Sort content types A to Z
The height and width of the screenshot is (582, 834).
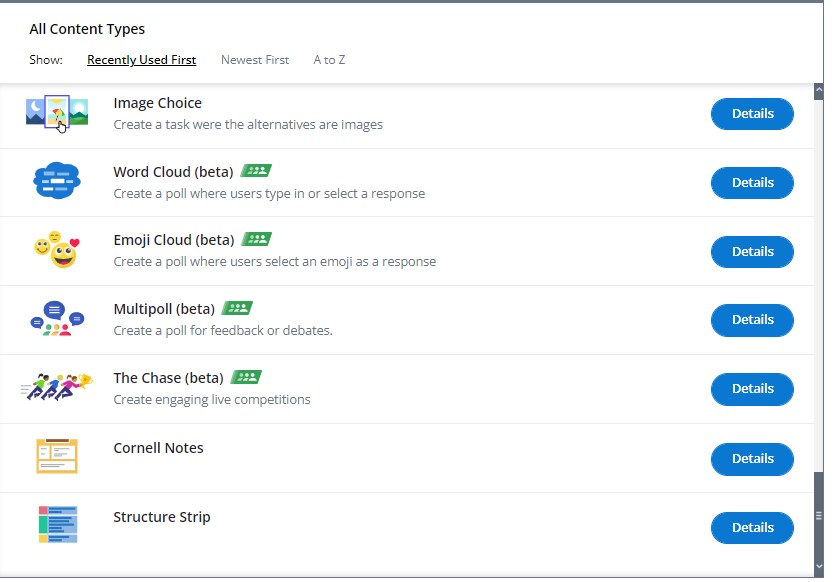pyautogui.click(x=329, y=60)
